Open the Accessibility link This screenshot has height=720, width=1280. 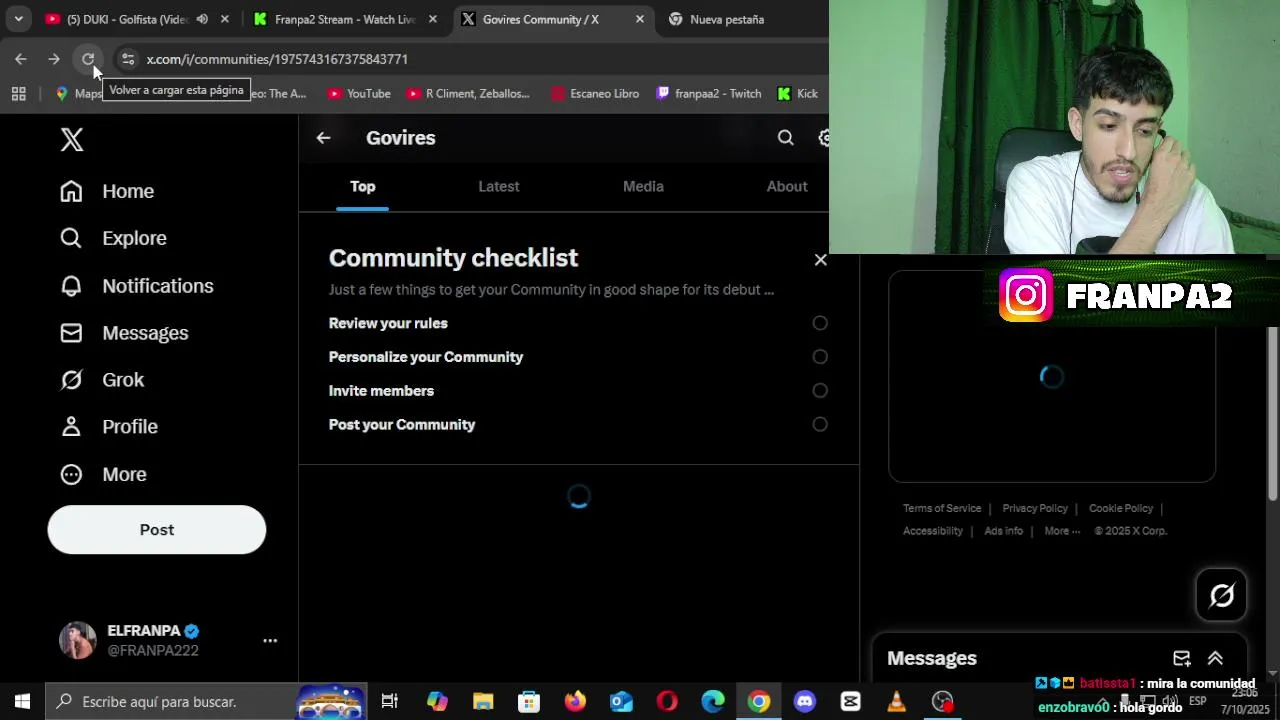click(x=933, y=531)
